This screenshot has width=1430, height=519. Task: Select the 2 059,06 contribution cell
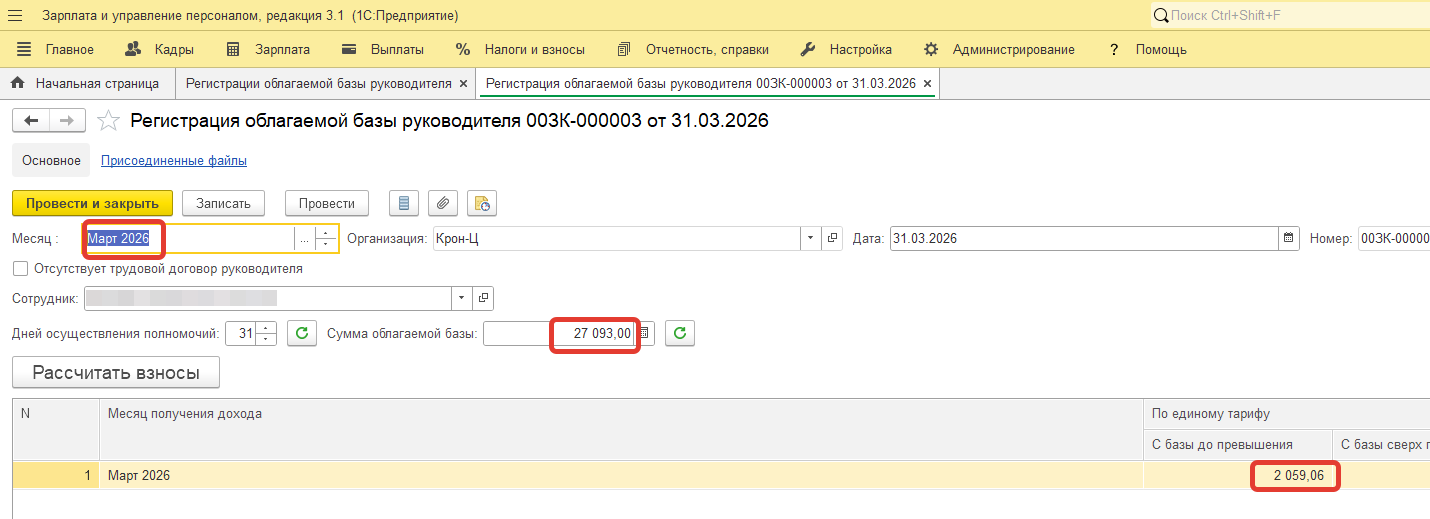tap(1237, 475)
